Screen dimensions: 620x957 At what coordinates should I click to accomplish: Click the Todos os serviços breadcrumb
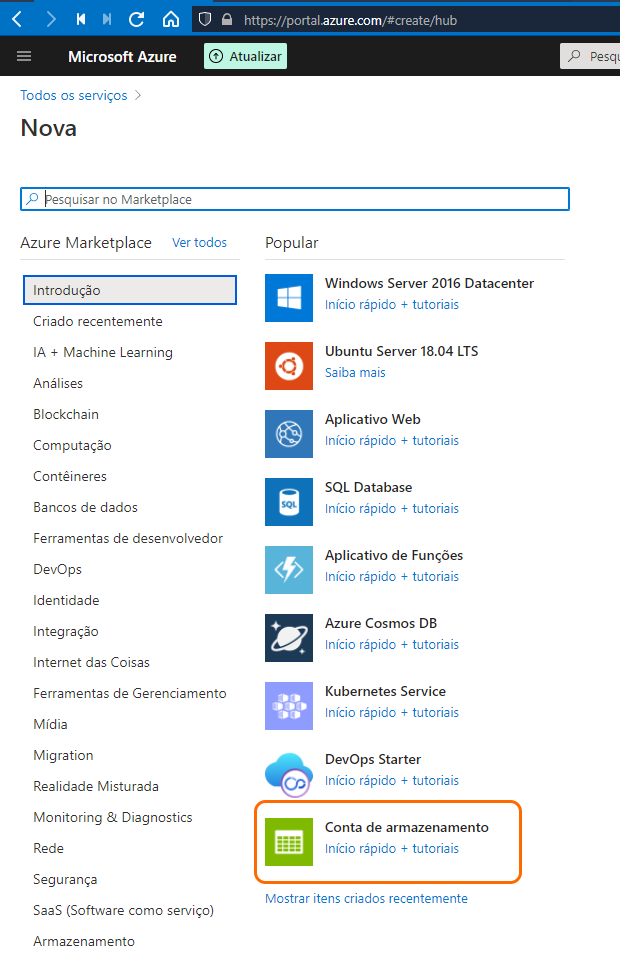[x=74, y=95]
